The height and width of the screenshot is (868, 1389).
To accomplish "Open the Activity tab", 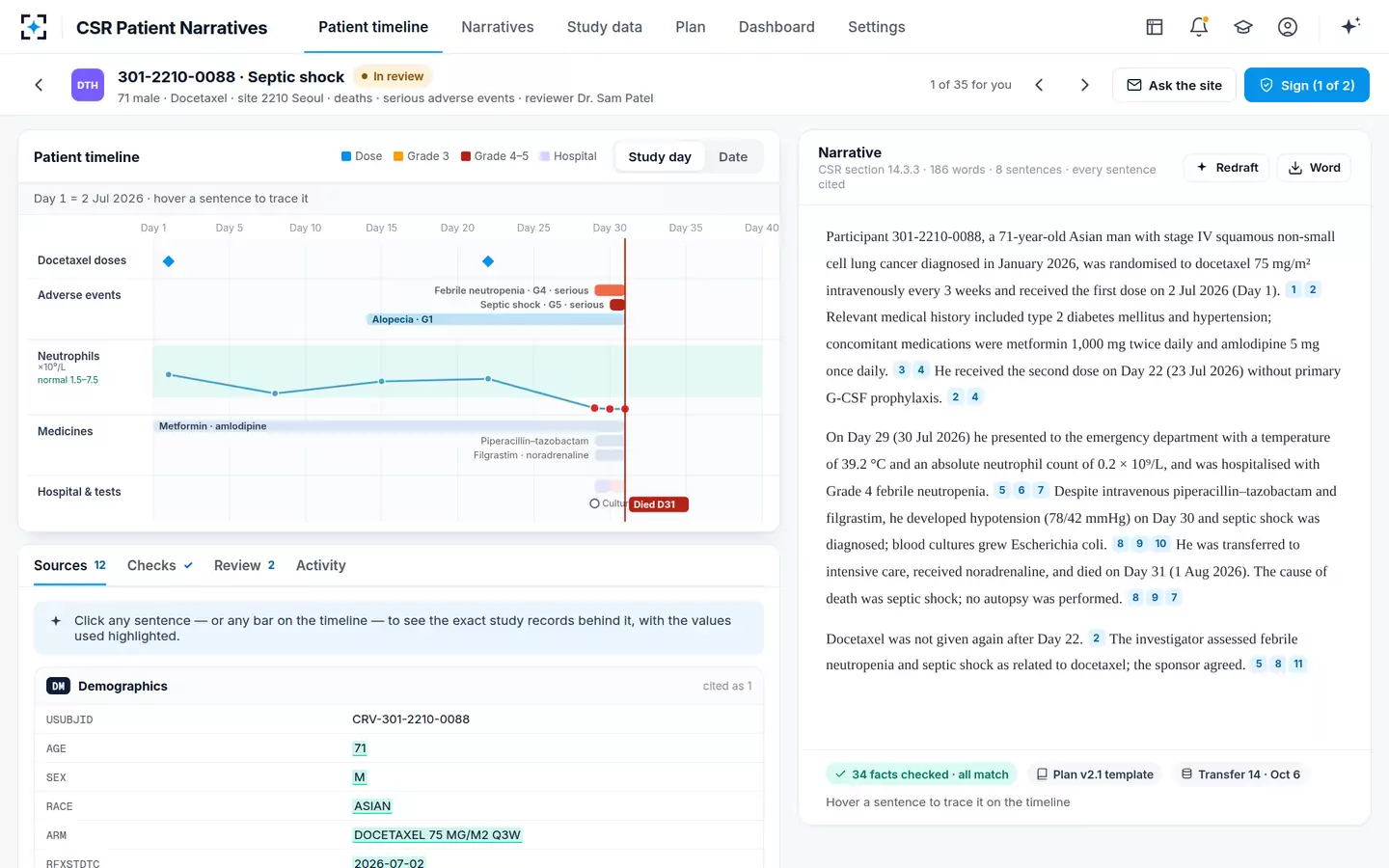I will point(321,565).
